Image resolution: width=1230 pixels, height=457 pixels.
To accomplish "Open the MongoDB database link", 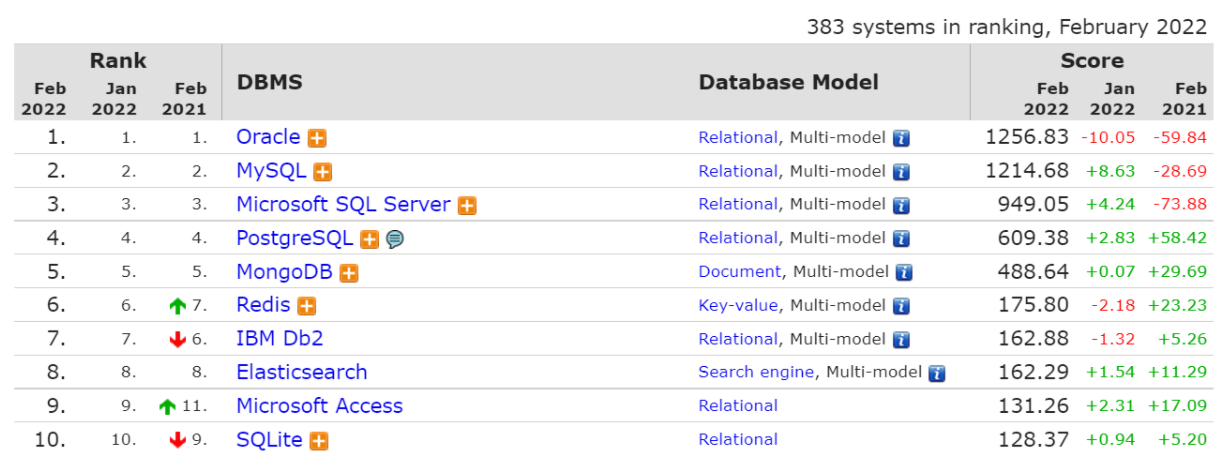I will pyautogui.click(x=285, y=272).
